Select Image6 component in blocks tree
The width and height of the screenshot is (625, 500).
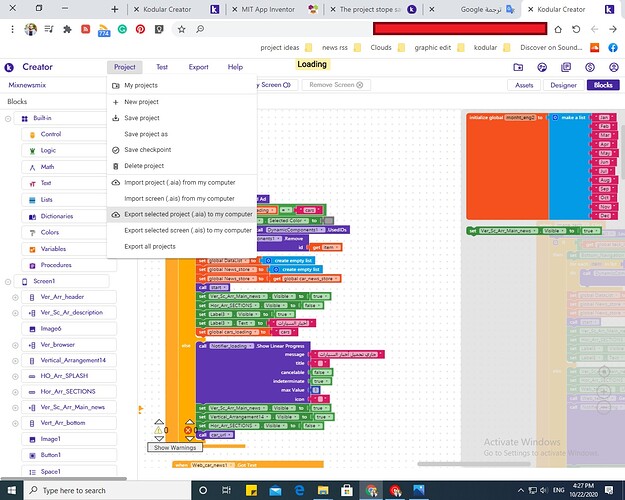point(51,328)
